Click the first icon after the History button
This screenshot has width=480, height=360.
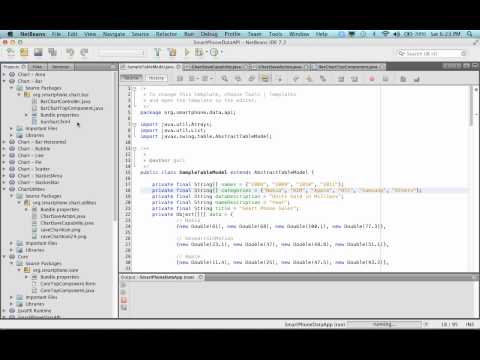pos(180,79)
